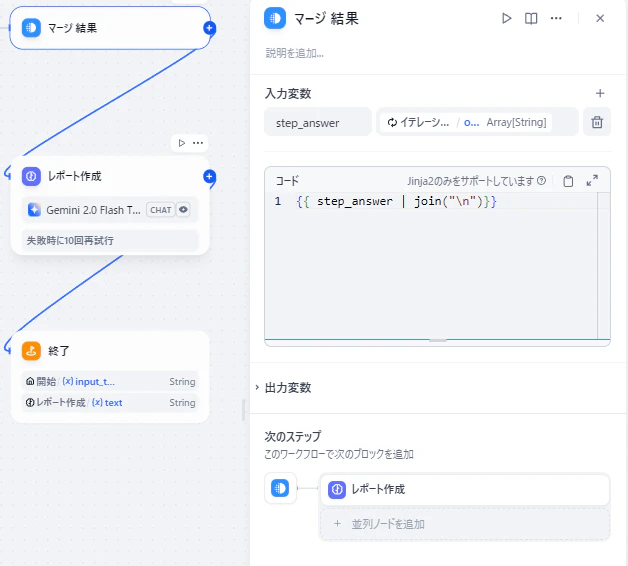628x566 pixels.
Task: Click the レポート作成 LLM node icon
Action: [31, 176]
